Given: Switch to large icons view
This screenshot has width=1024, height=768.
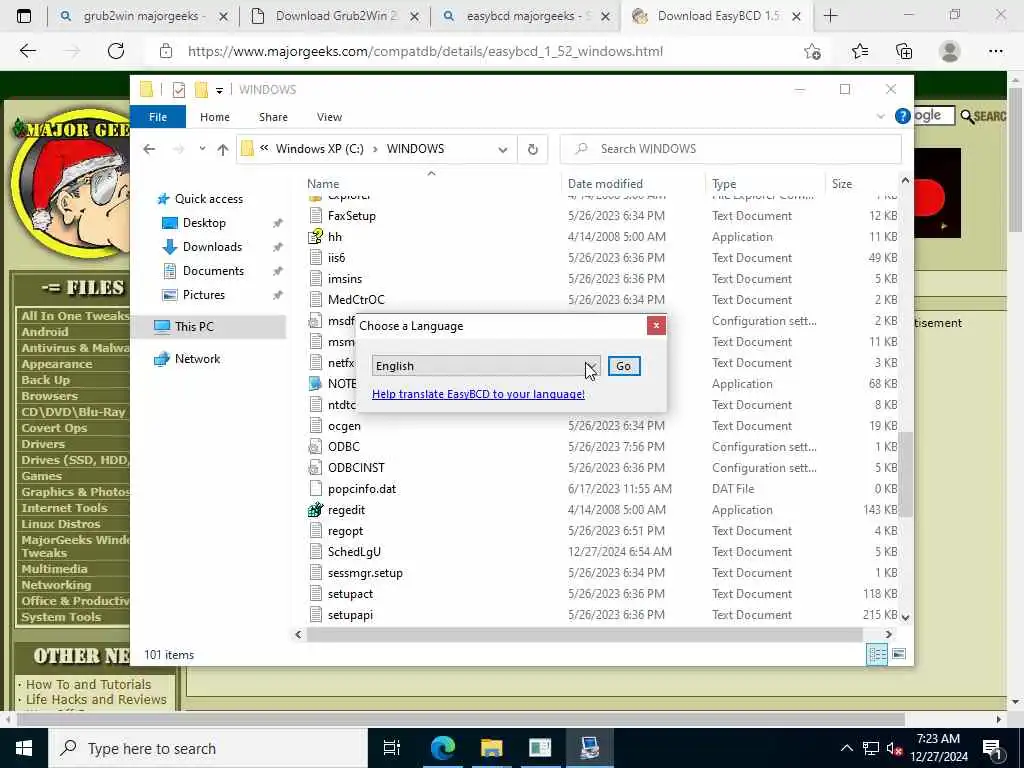Looking at the screenshot, I should tap(899, 654).
